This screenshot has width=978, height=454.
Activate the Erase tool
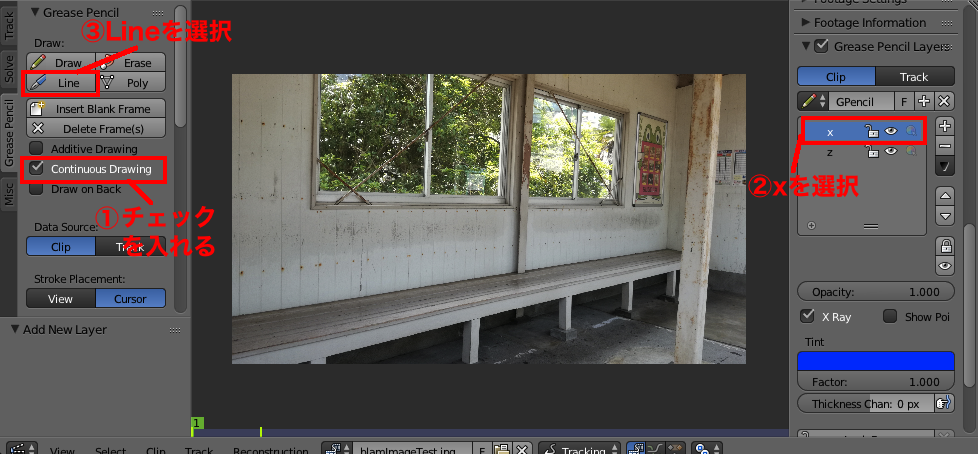coord(131,62)
